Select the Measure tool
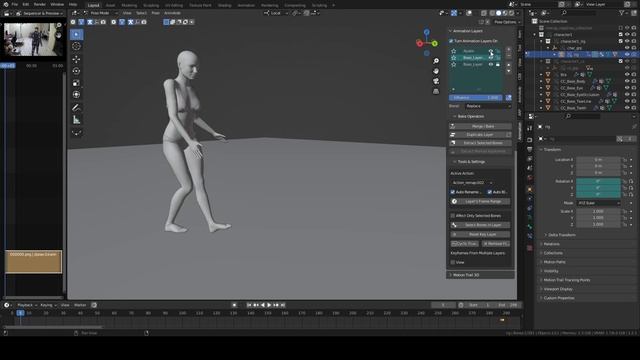Image resolution: width=640 pixels, height=360 pixels. click(76, 120)
